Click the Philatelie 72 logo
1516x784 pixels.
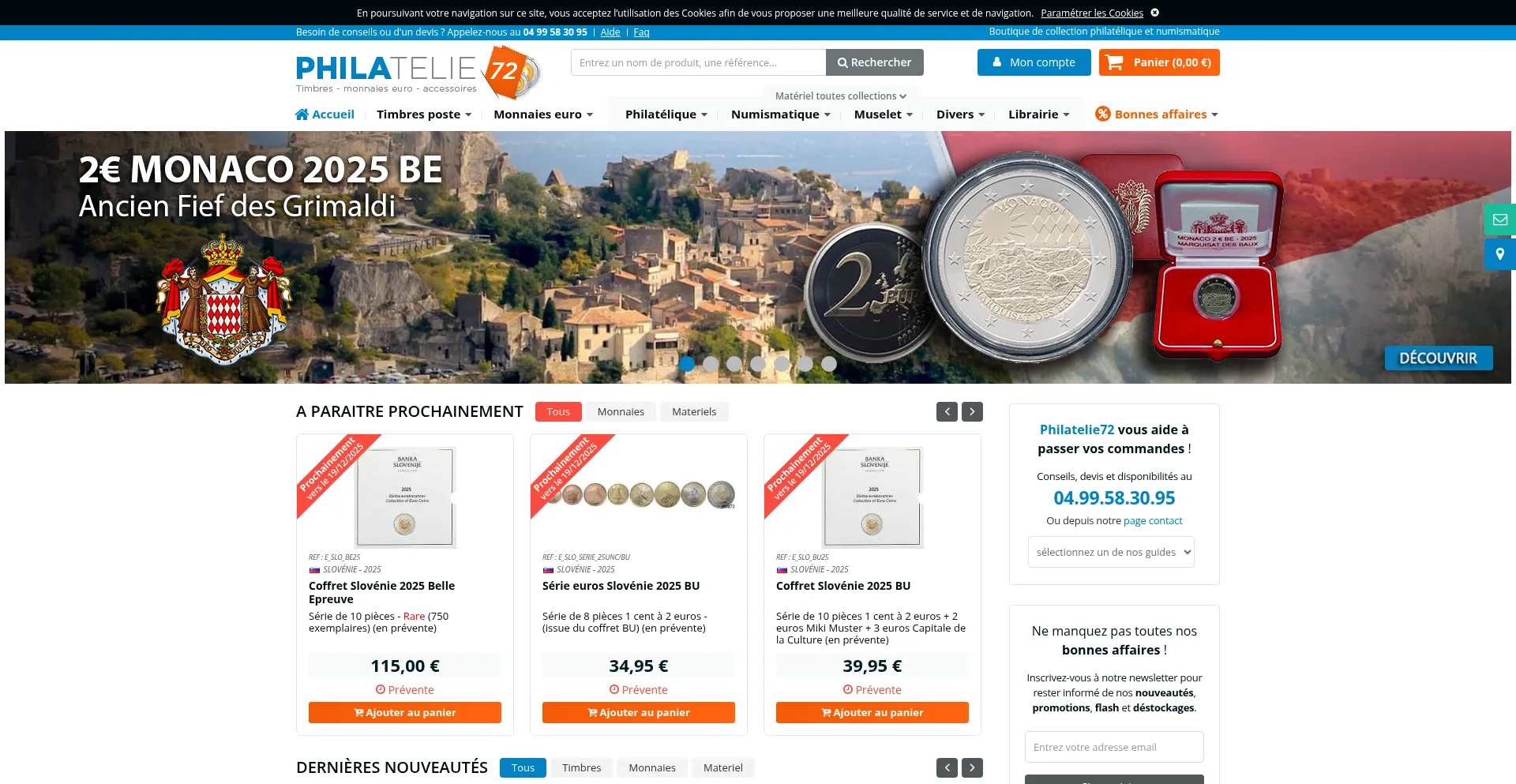[x=418, y=73]
